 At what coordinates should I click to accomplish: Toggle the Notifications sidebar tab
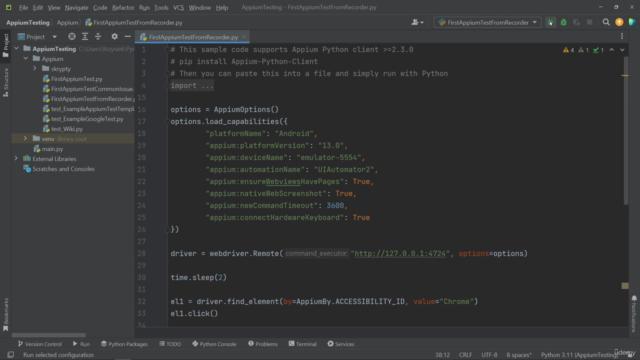634,313
